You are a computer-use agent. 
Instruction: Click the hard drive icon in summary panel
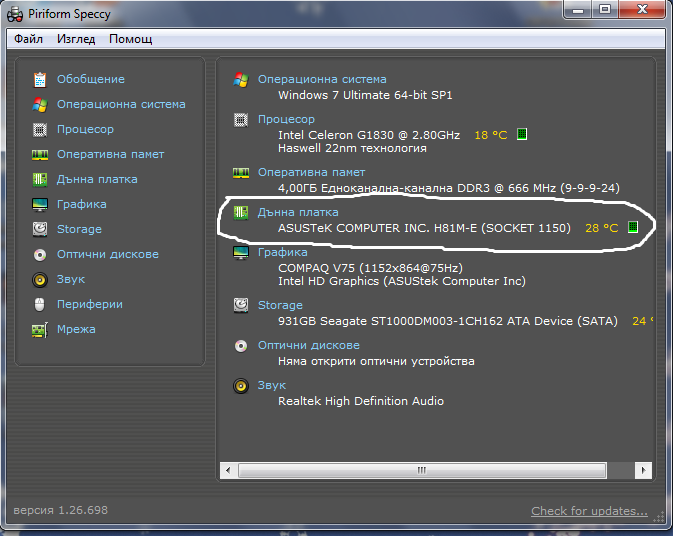241,305
